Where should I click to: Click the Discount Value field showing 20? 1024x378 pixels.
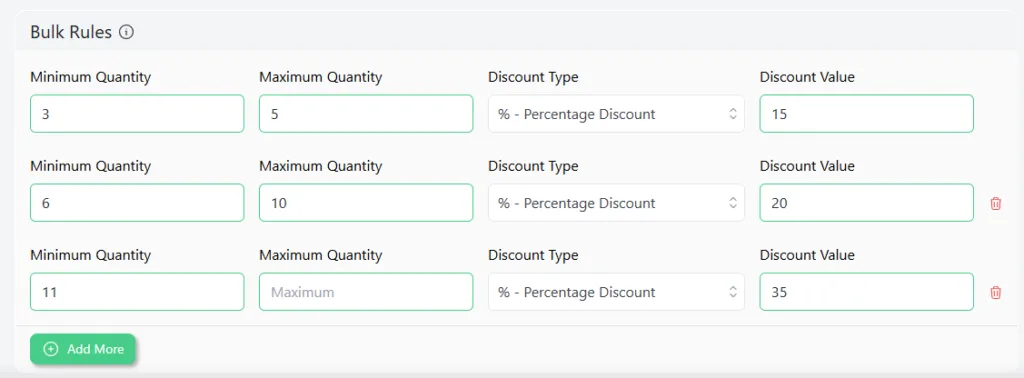(x=867, y=202)
